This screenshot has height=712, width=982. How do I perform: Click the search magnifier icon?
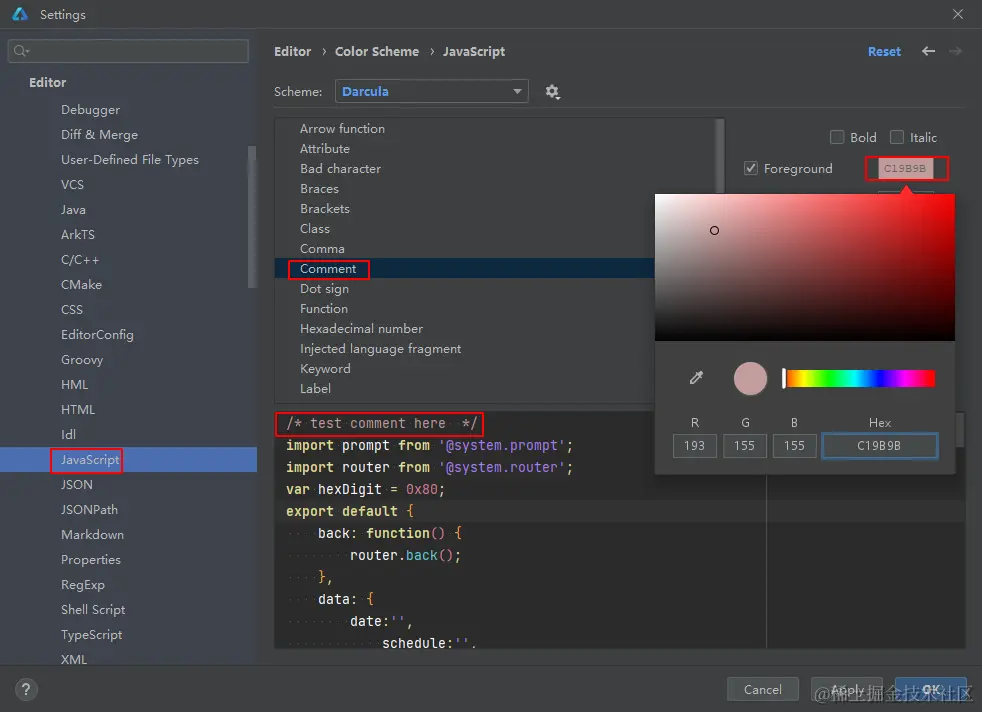(x=21, y=51)
